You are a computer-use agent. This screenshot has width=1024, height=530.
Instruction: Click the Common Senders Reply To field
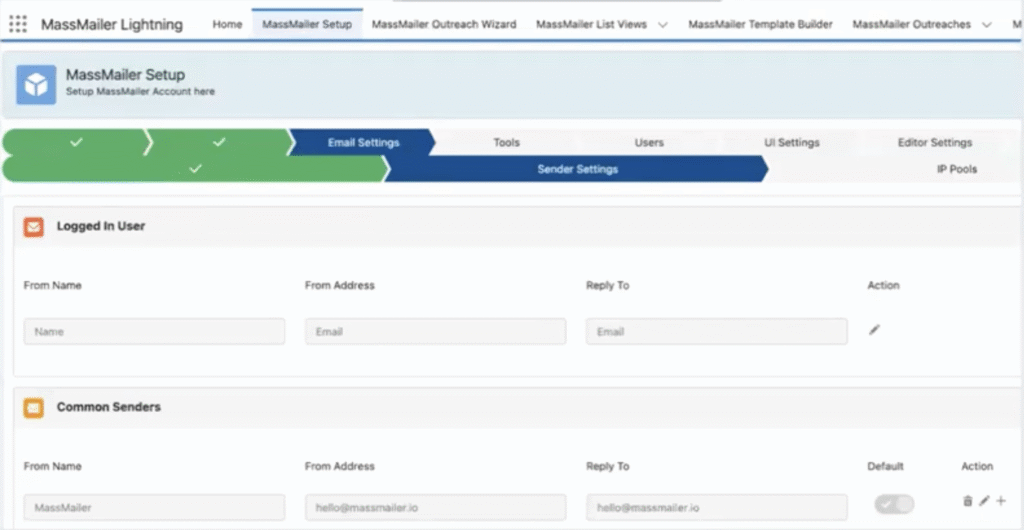point(716,507)
